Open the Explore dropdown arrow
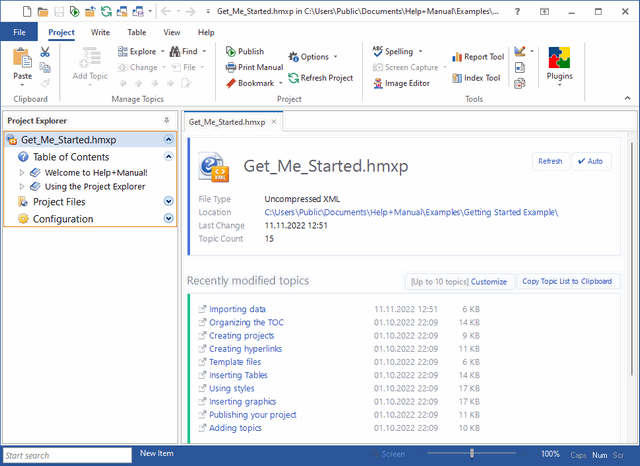The width and height of the screenshot is (640, 466). (x=162, y=51)
